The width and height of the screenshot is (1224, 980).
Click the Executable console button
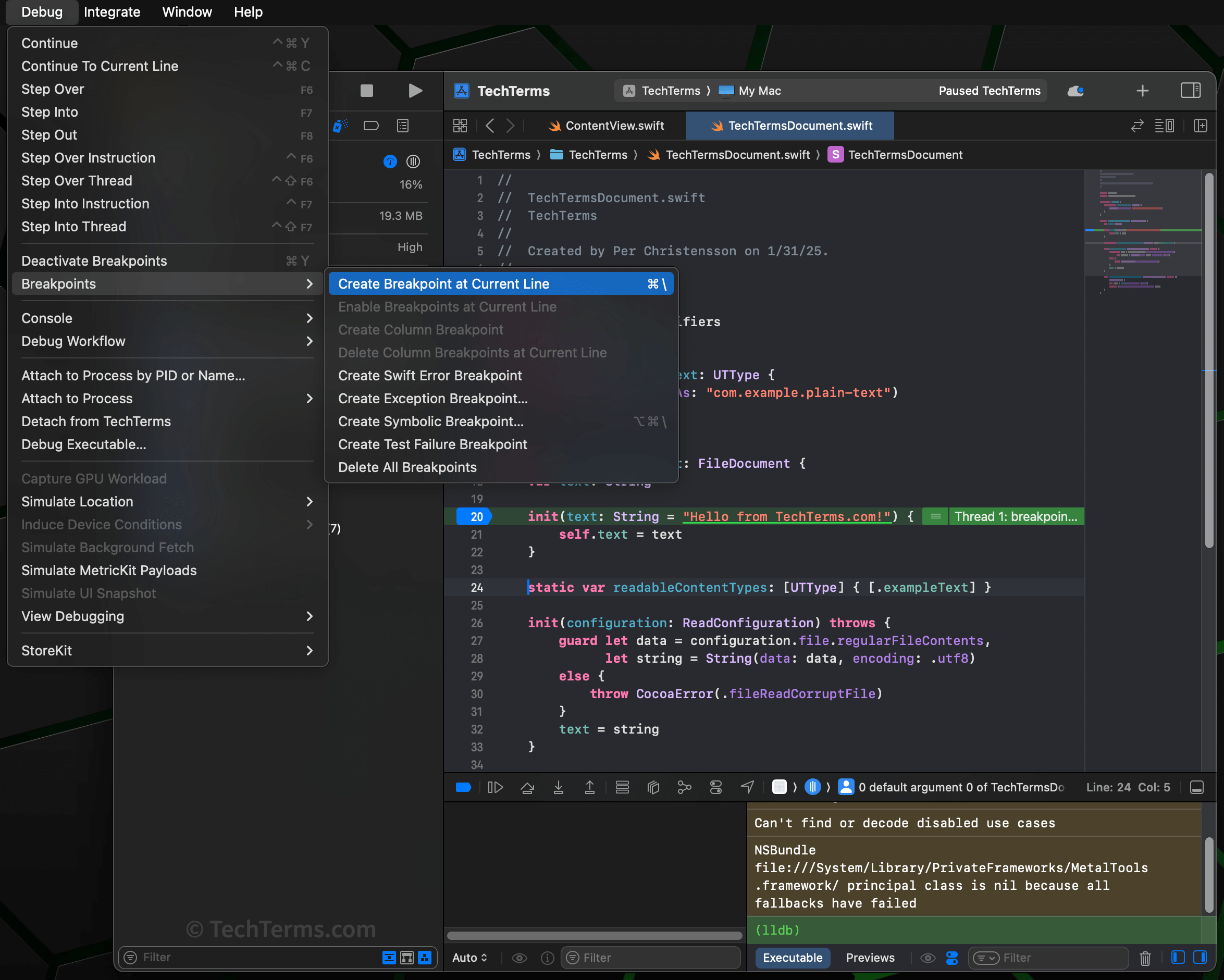point(792,958)
